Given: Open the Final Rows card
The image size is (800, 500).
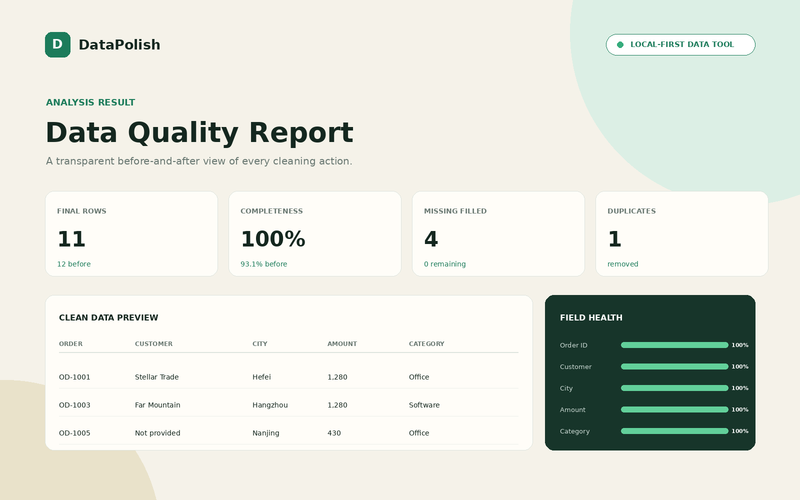Looking at the screenshot, I should pyautogui.click(x=132, y=234).
